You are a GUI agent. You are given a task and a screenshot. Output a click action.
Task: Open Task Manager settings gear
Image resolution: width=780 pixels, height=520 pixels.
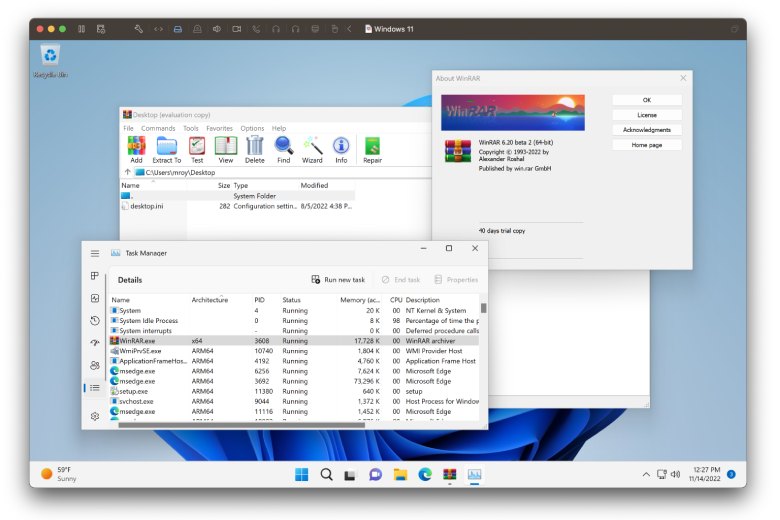click(95, 416)
